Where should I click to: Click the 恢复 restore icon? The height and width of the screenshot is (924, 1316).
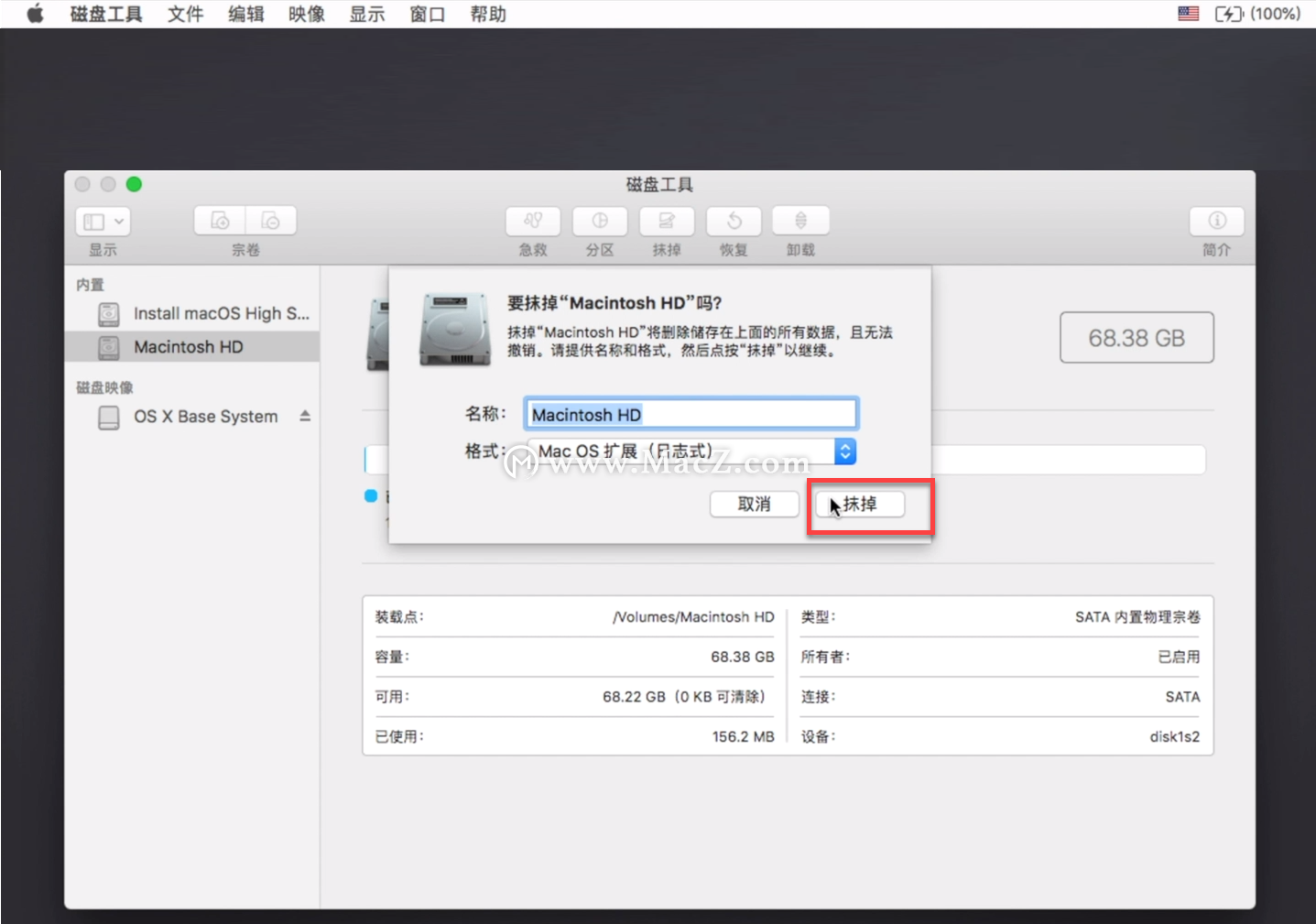click(x=734, y=221)
